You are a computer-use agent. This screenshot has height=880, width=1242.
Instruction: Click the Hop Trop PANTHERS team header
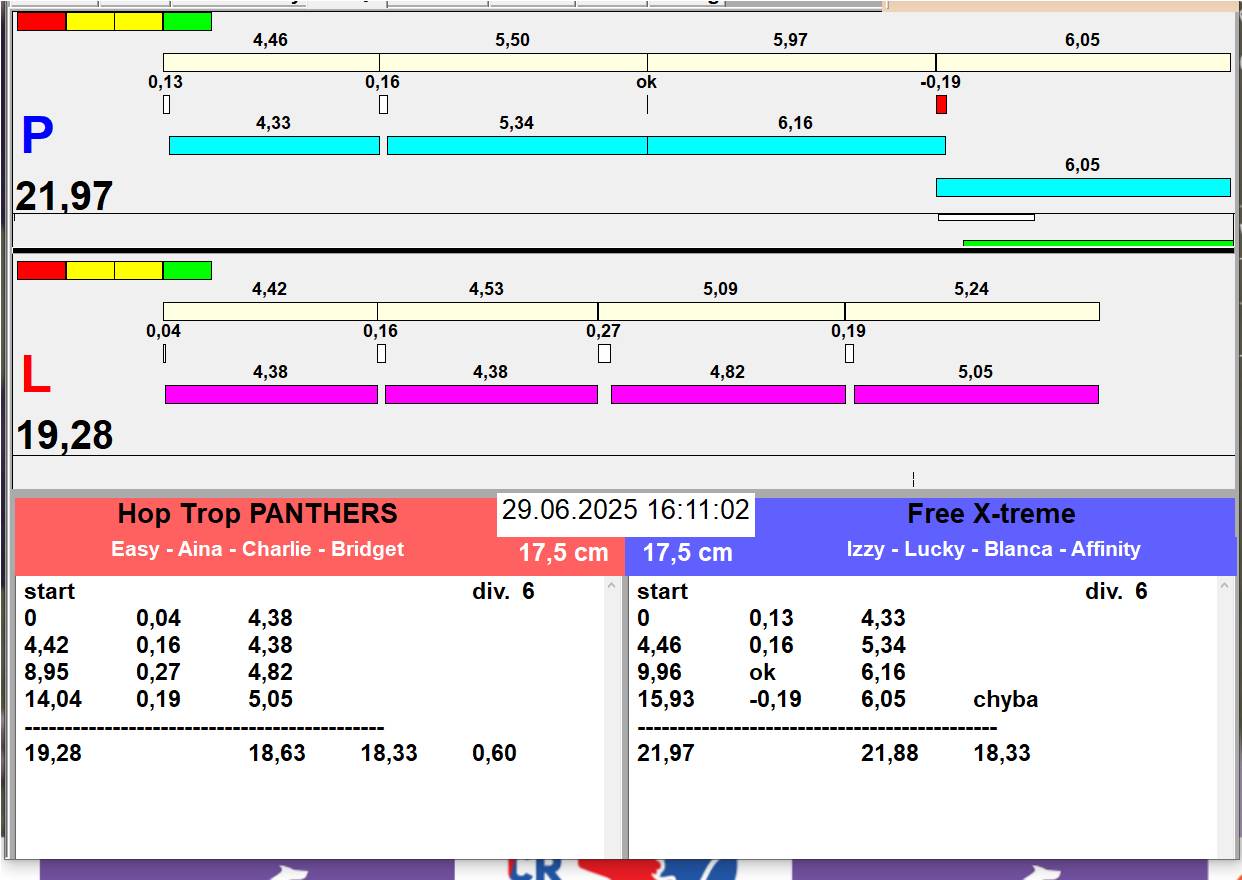coord(258,514)
